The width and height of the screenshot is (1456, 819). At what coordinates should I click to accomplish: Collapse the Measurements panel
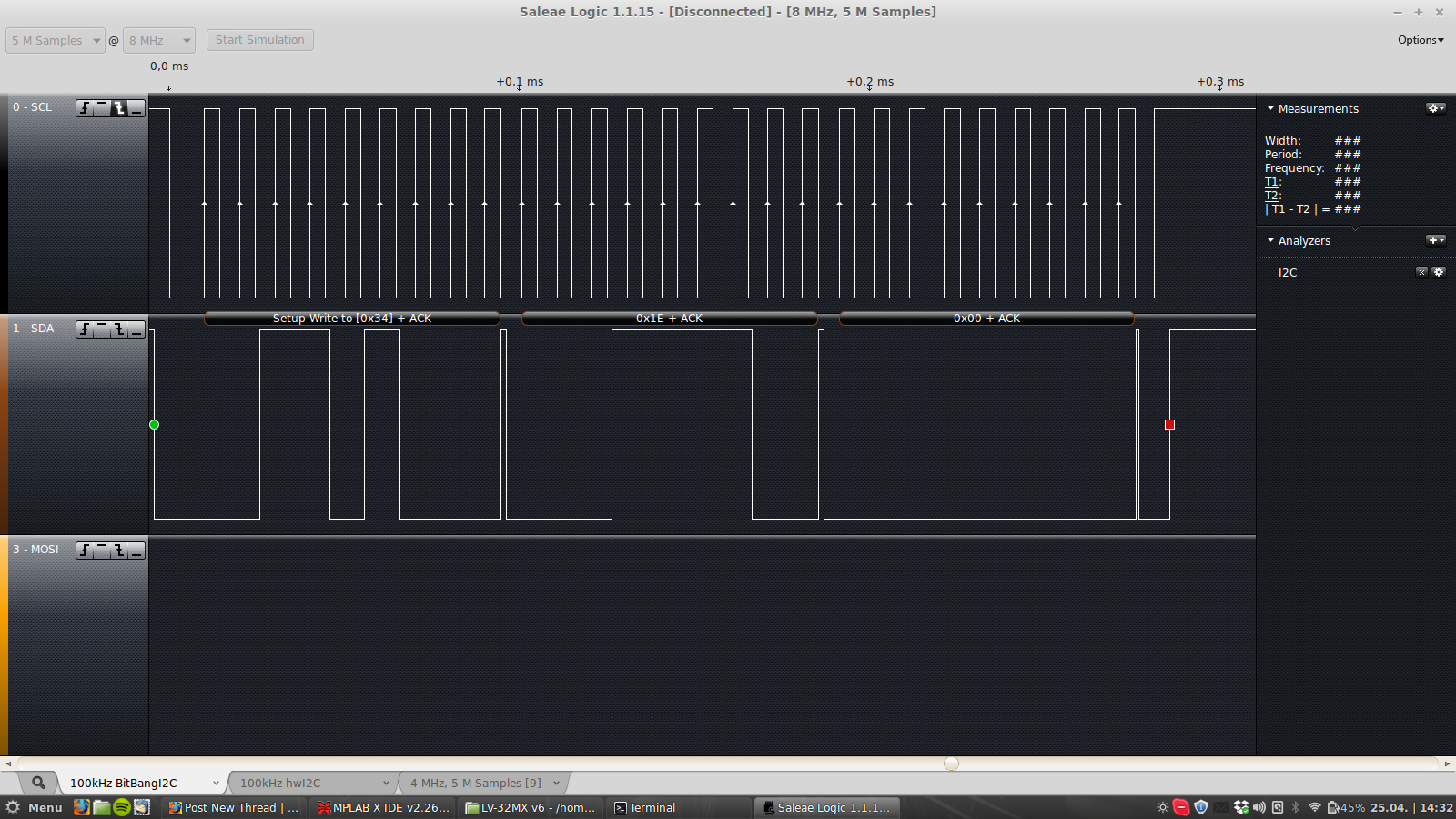1270,108
